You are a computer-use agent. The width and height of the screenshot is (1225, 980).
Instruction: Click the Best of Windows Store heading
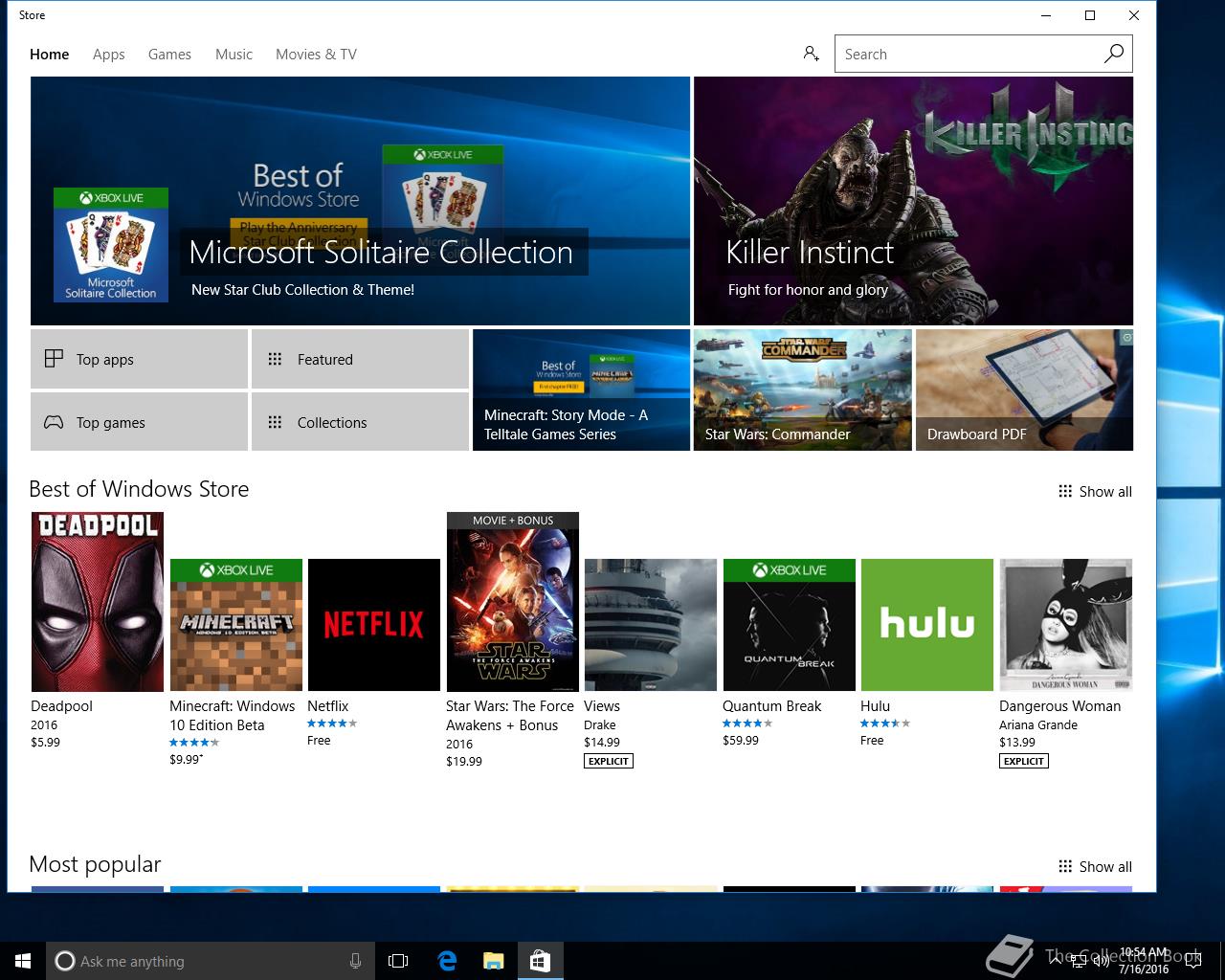coord(139,489)
